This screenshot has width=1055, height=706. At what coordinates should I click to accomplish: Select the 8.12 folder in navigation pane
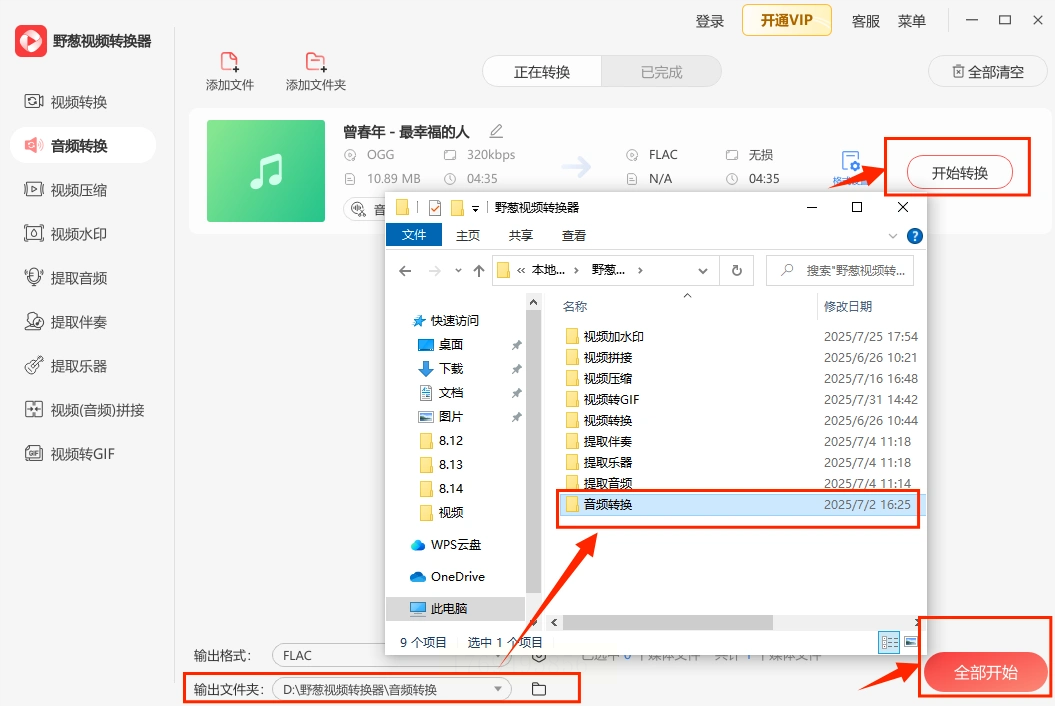coord(441,441)
